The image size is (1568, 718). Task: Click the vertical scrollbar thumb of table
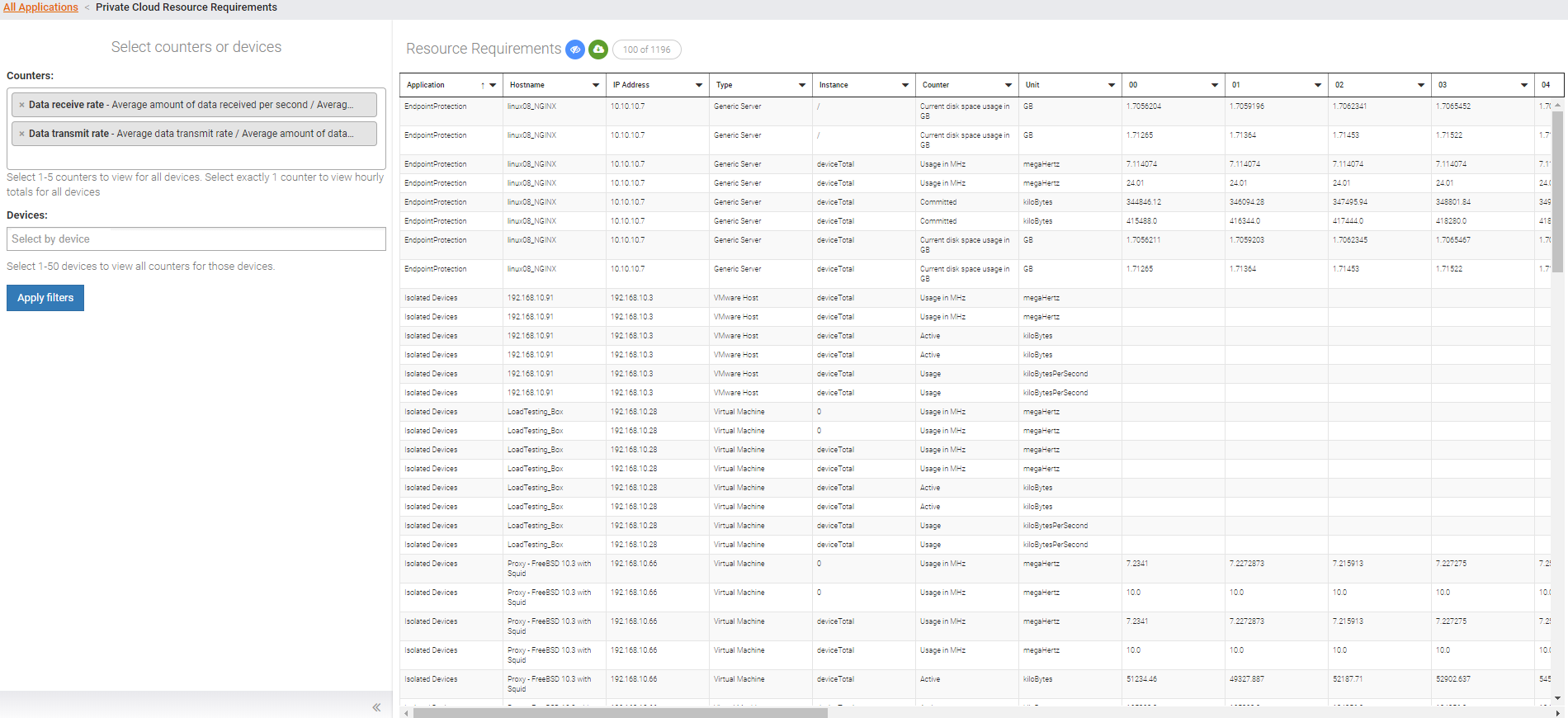pos(1558,191)
